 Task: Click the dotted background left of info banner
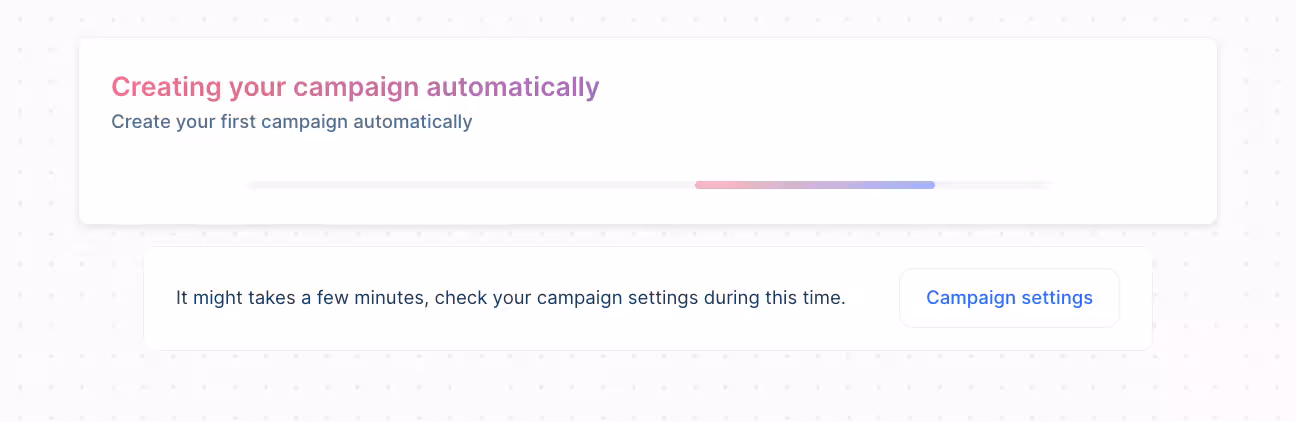point(80,298)
